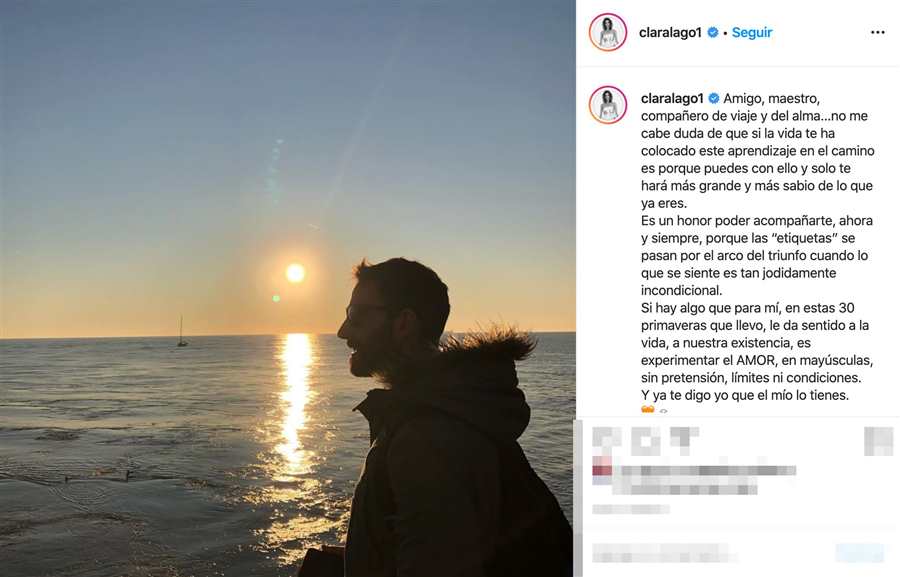Click the blurred share icon

tap(684, 440)
